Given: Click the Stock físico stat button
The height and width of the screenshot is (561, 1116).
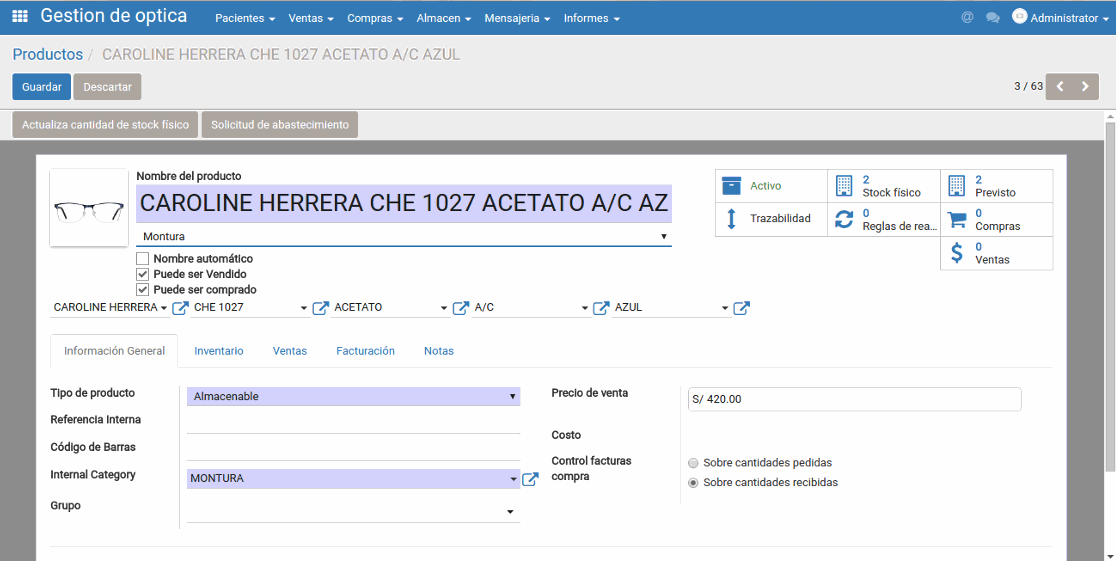Looking at the screenshot, I should tap(884, 186).
